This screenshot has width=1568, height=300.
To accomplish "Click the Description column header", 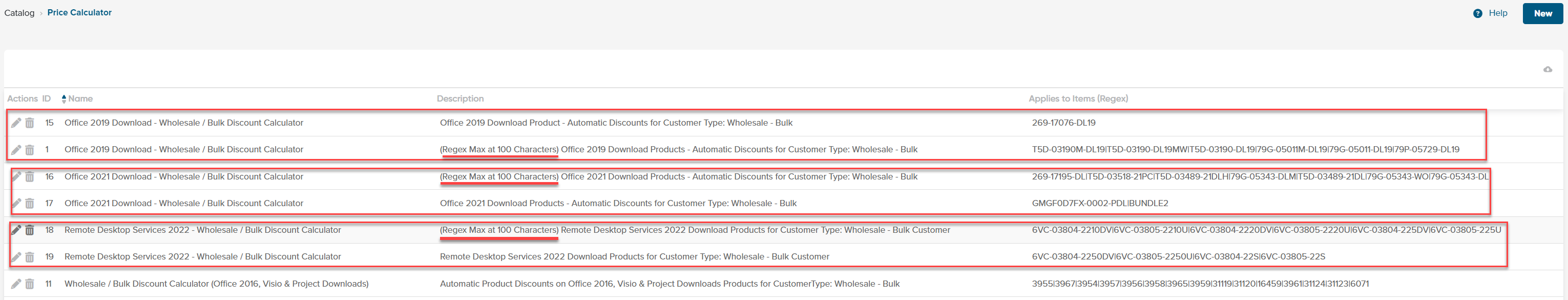I will [x=459, y=99].
